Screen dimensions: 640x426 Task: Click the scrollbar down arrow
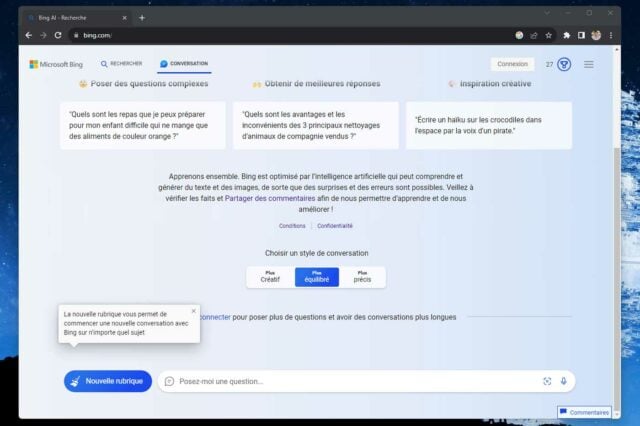617,415
